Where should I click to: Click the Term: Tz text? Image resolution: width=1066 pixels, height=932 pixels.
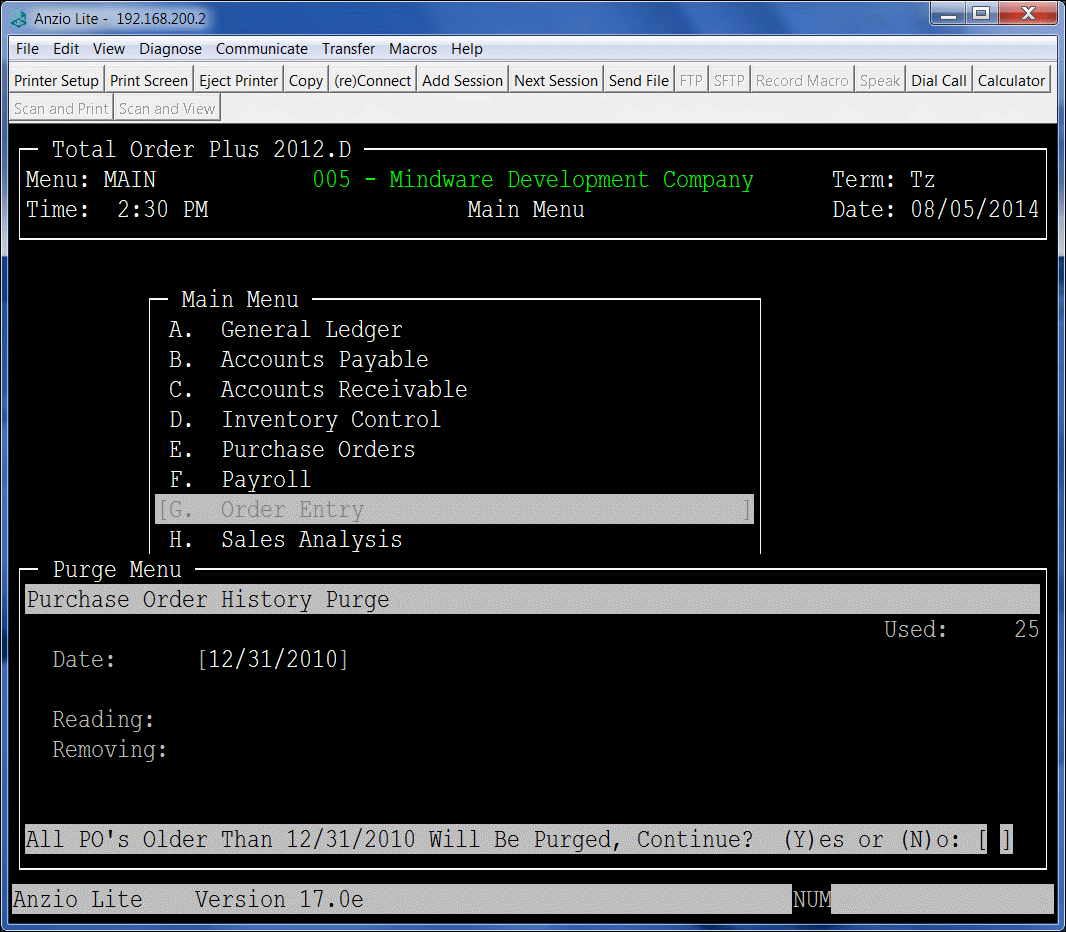(x=883, y=179)
